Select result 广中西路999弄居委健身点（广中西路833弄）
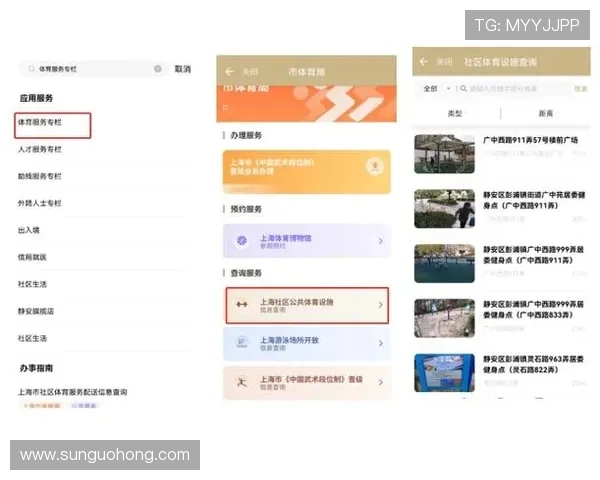The height and width of the screenshot is (480, 600). click(x=533, y=310)
